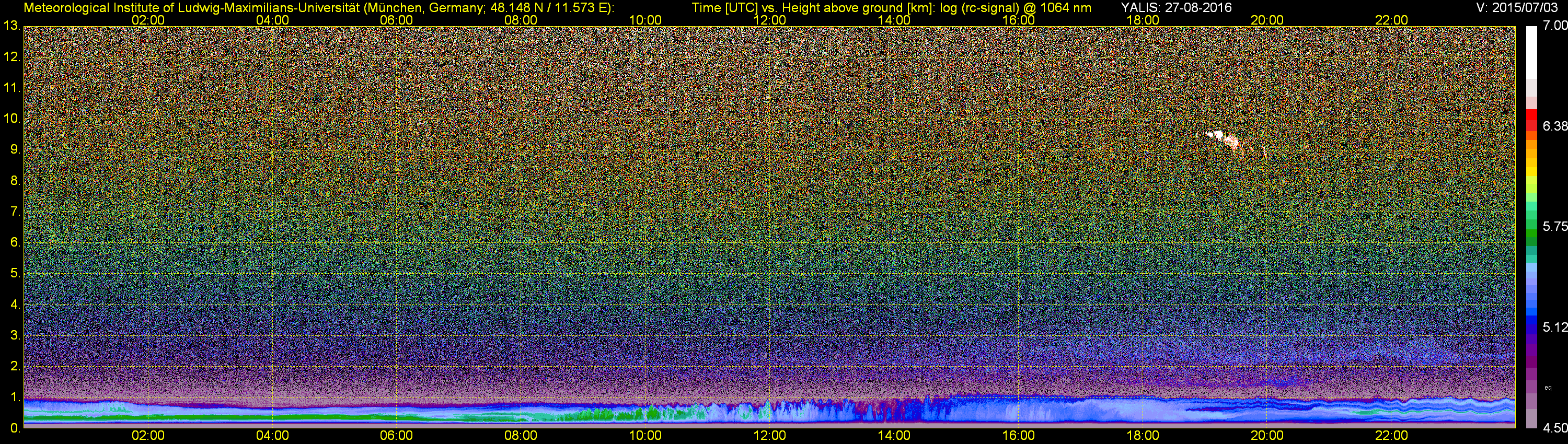Click the 06:00 label on the upper time axis

tap(396, 20)
